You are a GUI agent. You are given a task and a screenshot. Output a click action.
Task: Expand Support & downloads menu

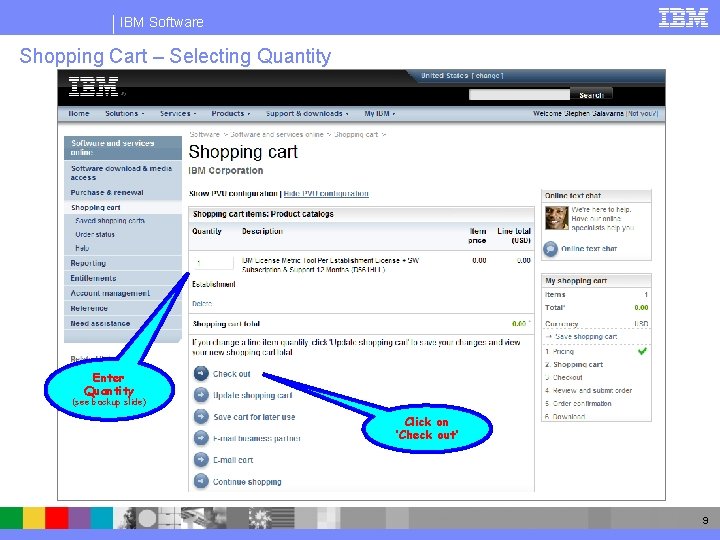click(307, 113)
